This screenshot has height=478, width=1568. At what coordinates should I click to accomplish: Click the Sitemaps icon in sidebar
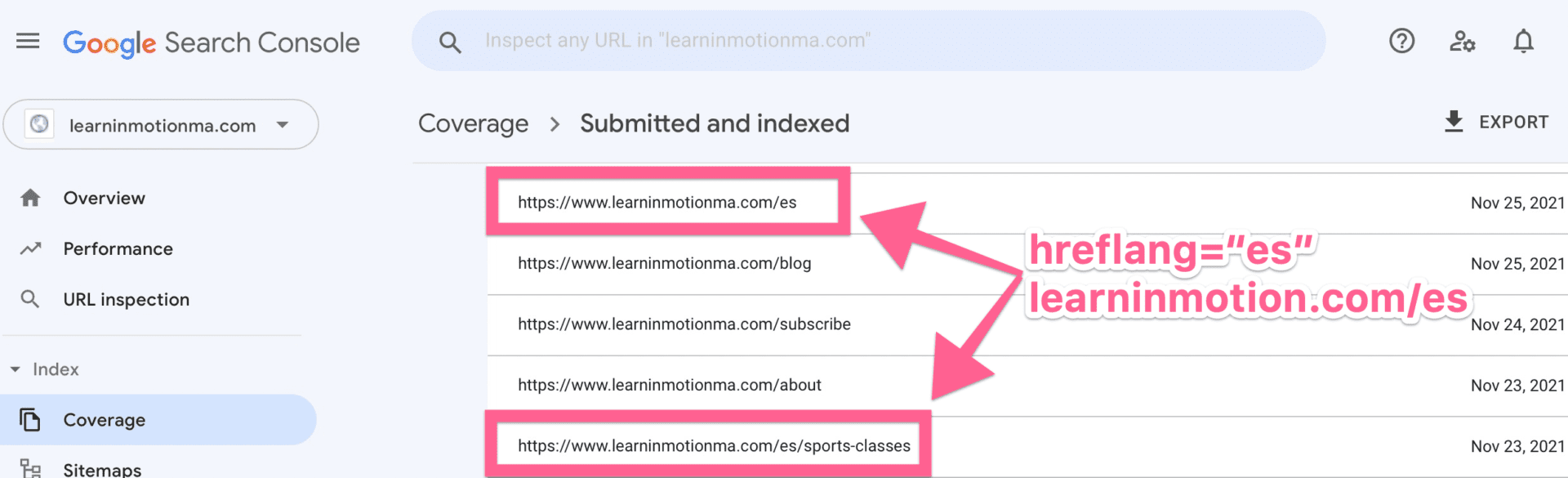tap(30, 468)
